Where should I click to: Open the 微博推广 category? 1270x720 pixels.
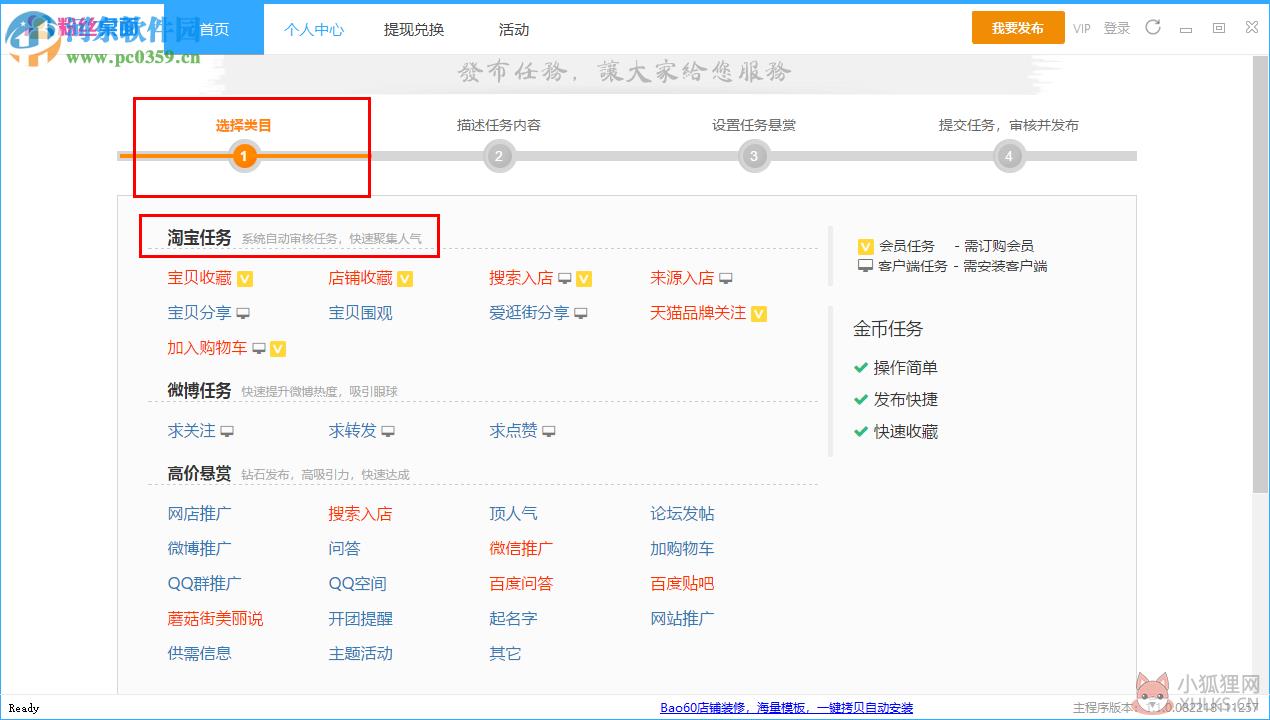[199, 549]
